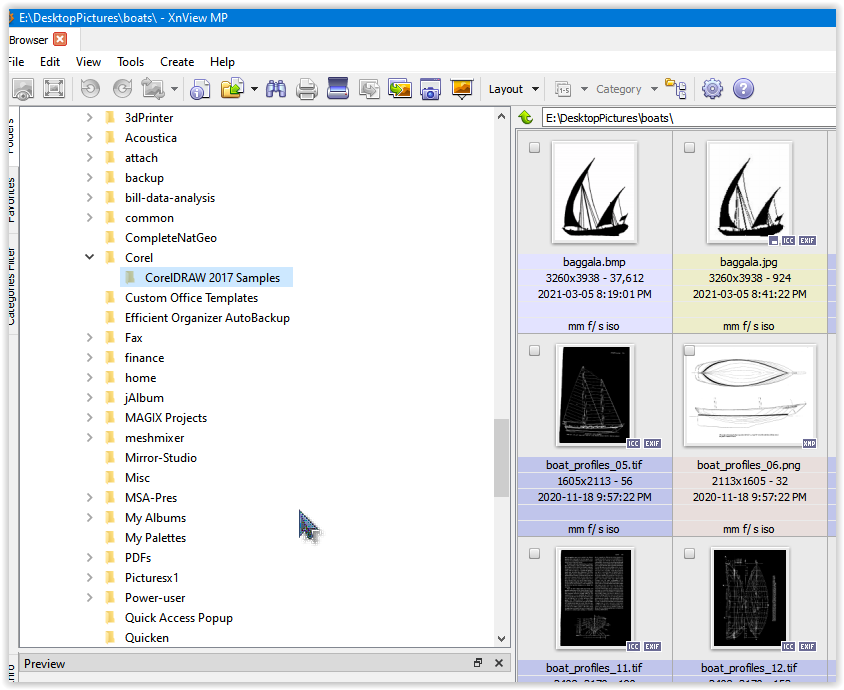Image resolution: width=844 pixels, height=690 pixels.
Task: Check the box for boat_profiles_05.tif
Action: (534, 351)
